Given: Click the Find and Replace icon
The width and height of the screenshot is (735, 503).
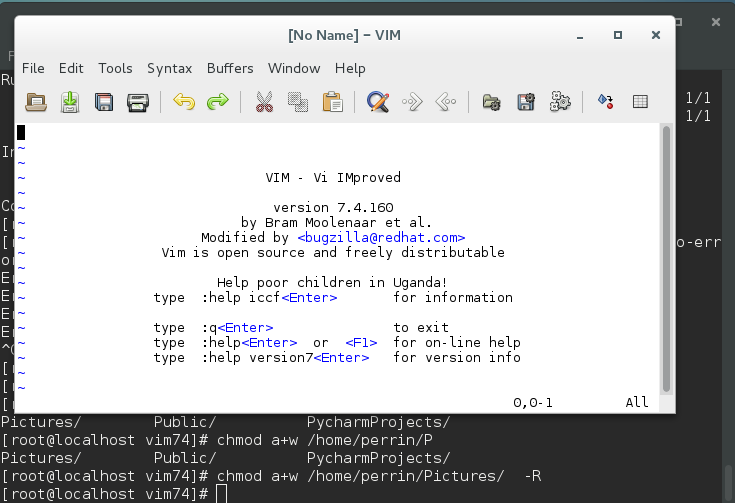Looking at the screenshot, I should 378,102.
